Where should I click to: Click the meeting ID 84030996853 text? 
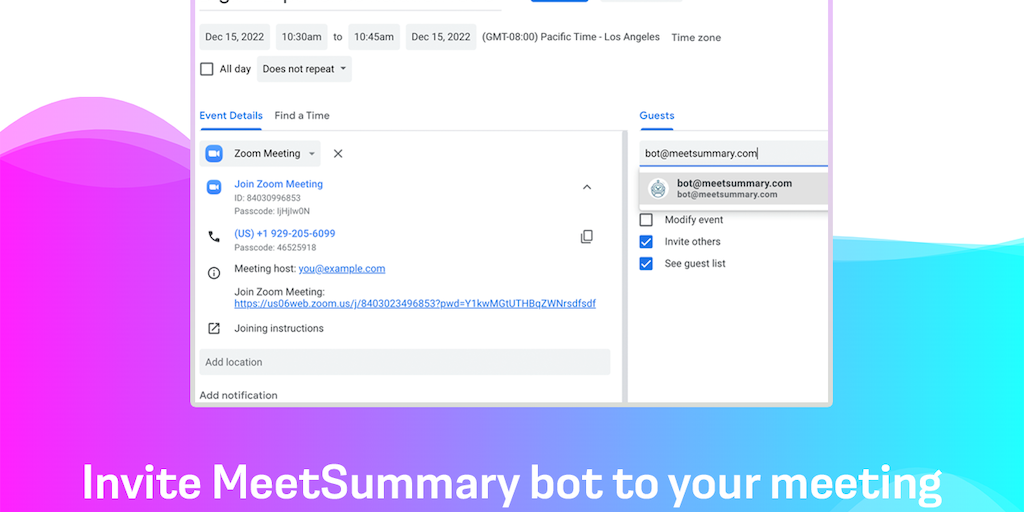pyautogui.click(x=268, y=198)
